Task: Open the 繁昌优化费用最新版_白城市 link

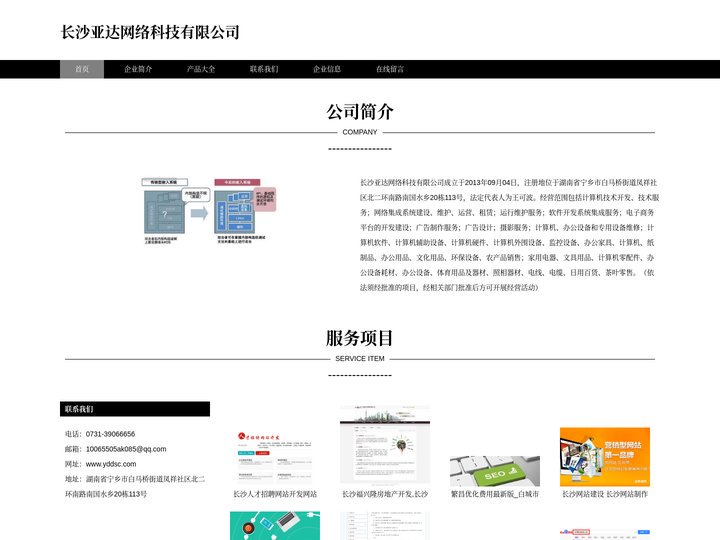Action: click(495, 494)
